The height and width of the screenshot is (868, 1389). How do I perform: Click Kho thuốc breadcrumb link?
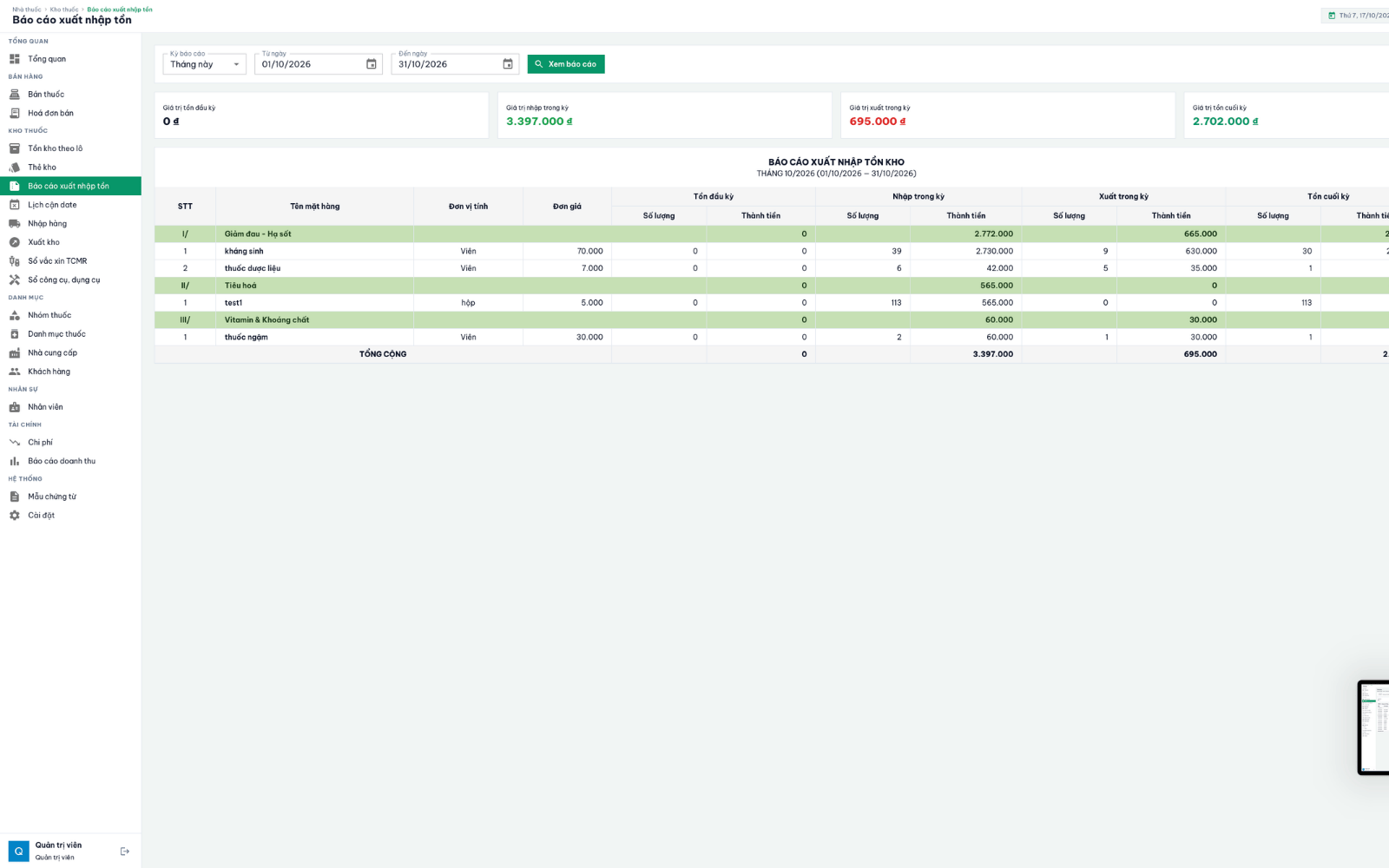click(x=64, y=10)
